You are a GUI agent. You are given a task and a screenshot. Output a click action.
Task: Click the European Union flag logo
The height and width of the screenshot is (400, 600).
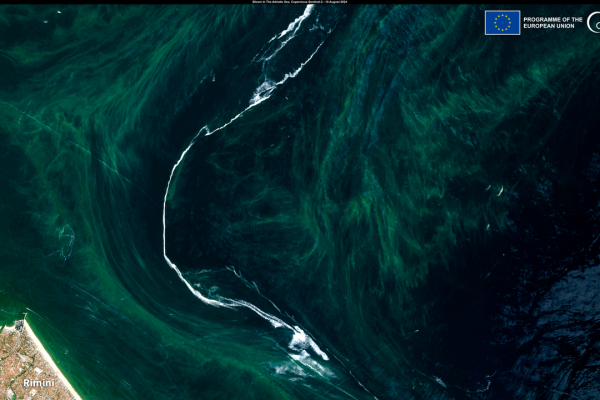(x=502, y=22)
